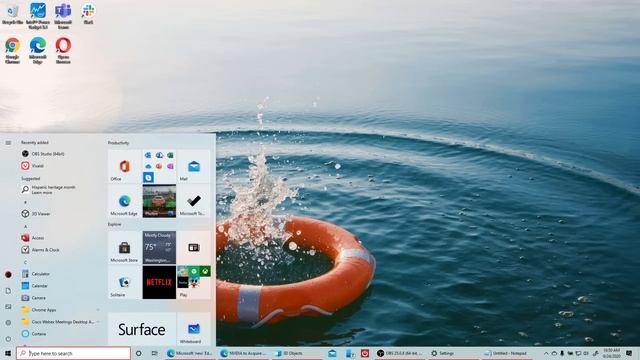This screenshot has width=640, height=360.
Task: Switch to Untitled - Notepad taskbar window
Action: (x=506, y=353)
